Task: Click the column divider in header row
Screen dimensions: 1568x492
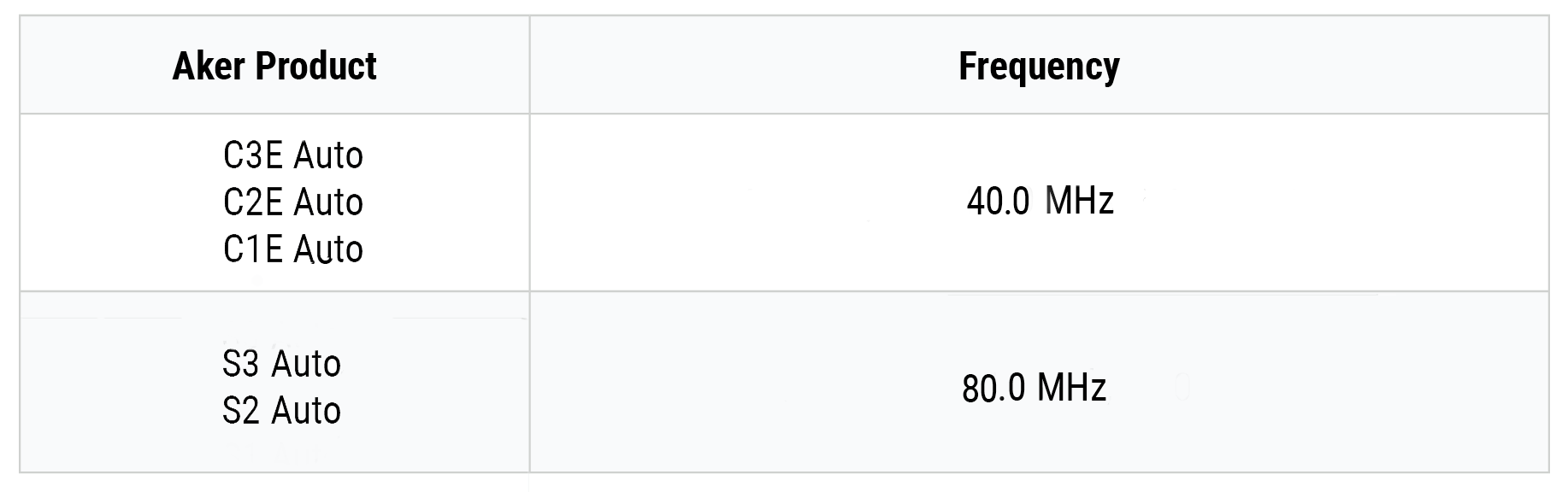Action: (529, 65)
